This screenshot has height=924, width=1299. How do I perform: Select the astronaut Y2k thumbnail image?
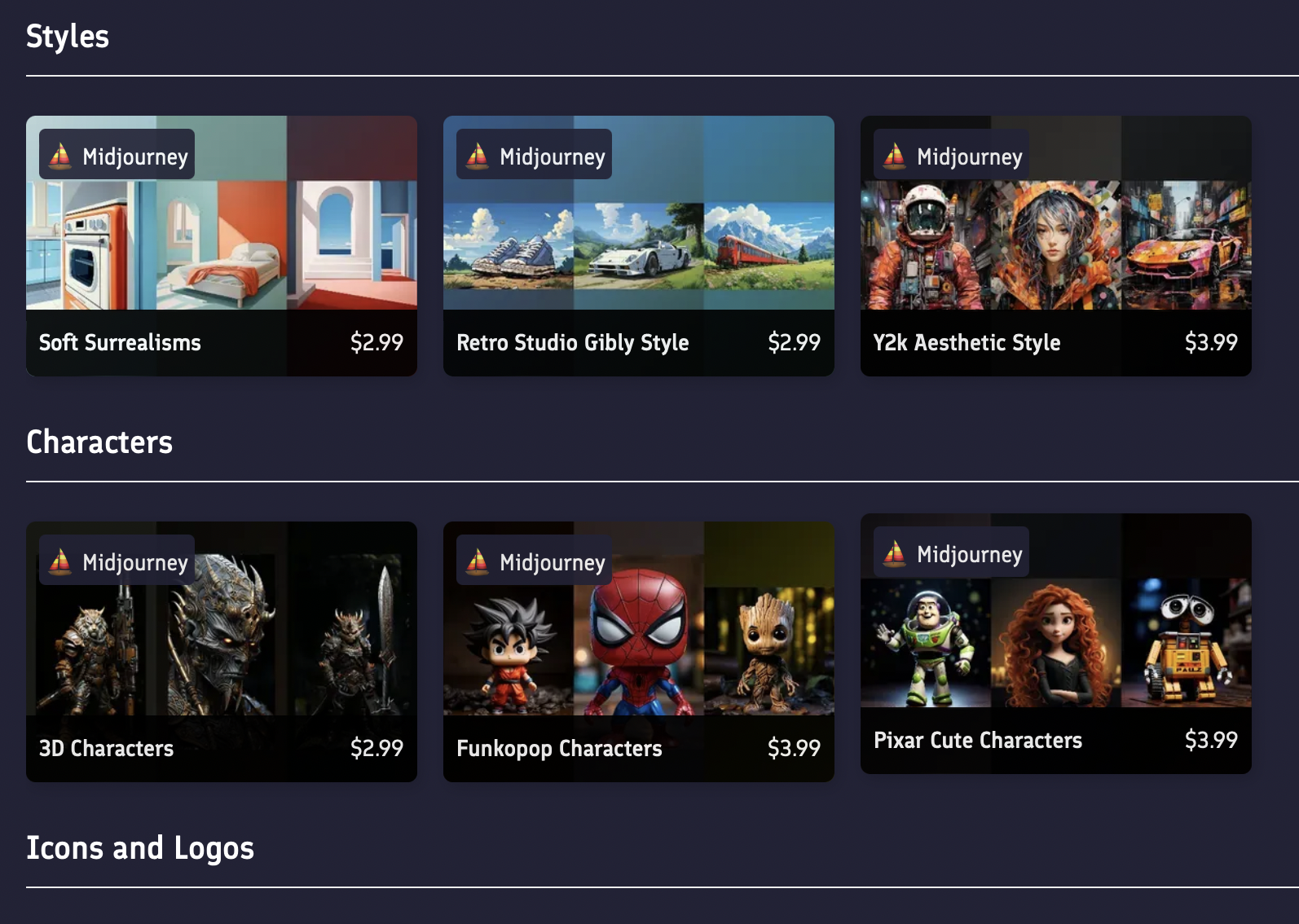pos(926,245)
